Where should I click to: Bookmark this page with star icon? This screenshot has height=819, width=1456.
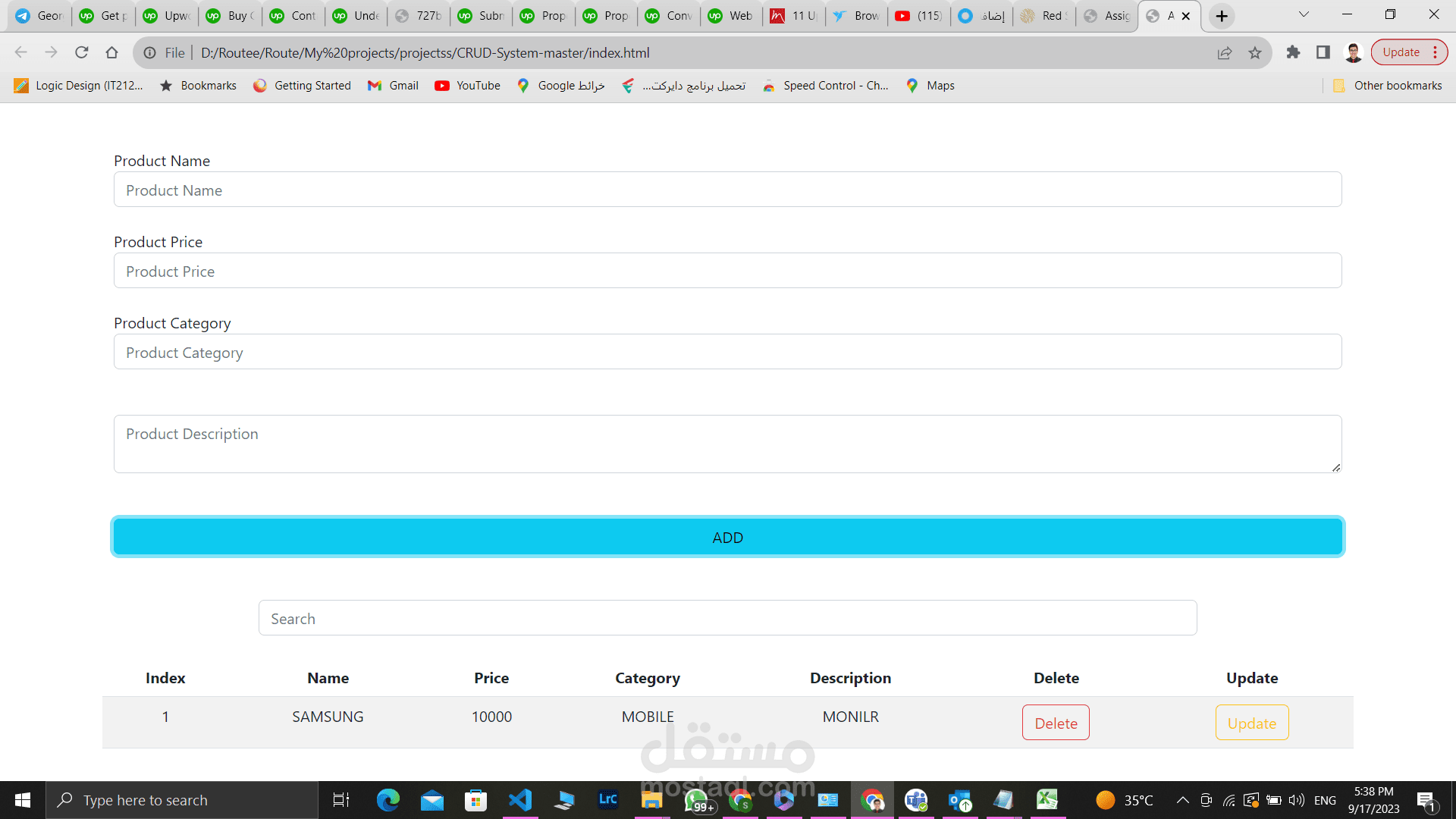click(x=1255, y=52)
